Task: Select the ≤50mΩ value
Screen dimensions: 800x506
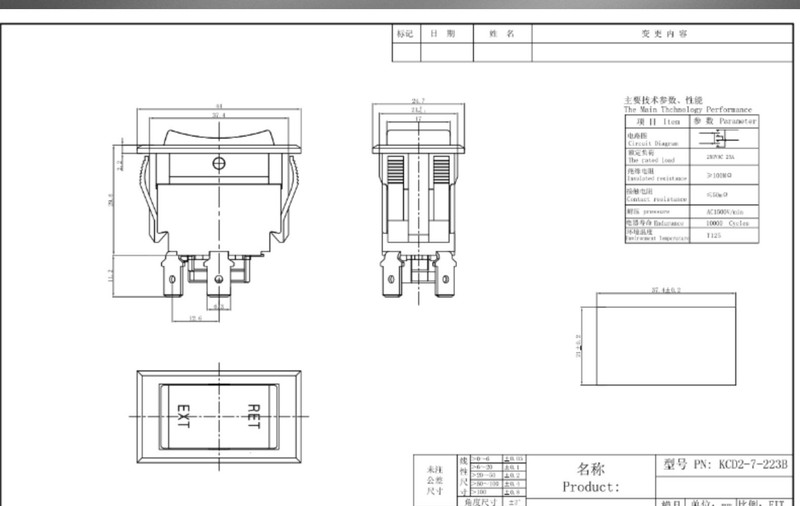Action: (x=718, y=195)
